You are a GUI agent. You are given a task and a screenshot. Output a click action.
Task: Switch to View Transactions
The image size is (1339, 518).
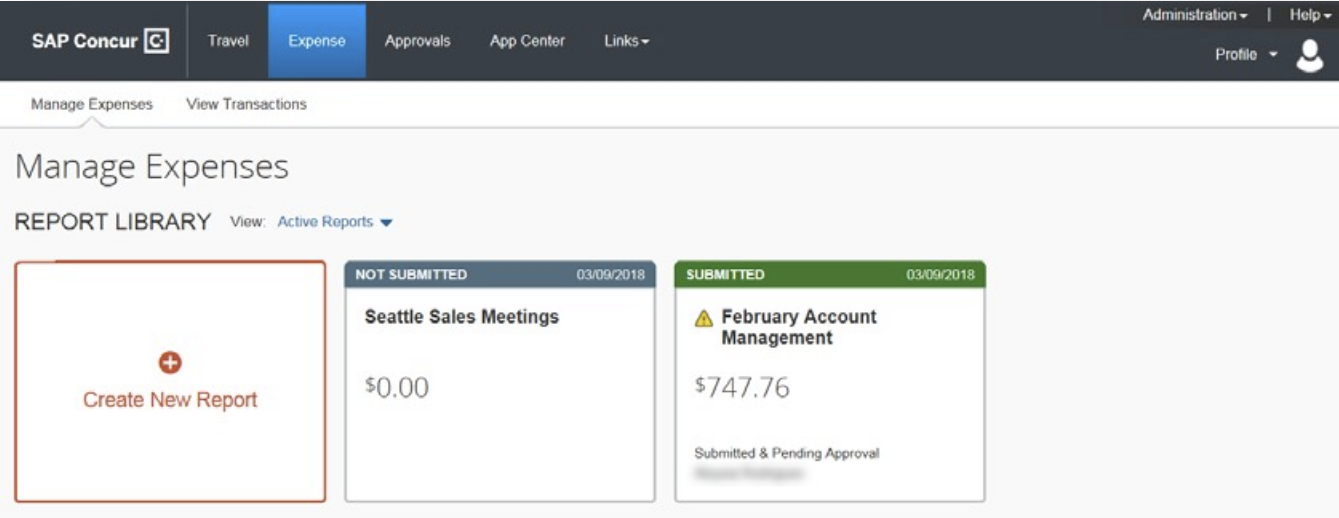pyautogui.click(x=247, y=104)
